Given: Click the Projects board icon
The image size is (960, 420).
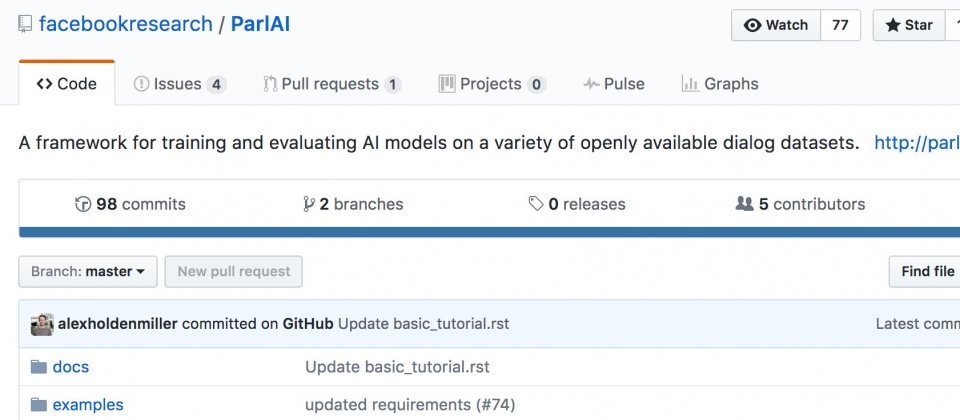Looking at the screenshot, I should (x=447, y=83).
